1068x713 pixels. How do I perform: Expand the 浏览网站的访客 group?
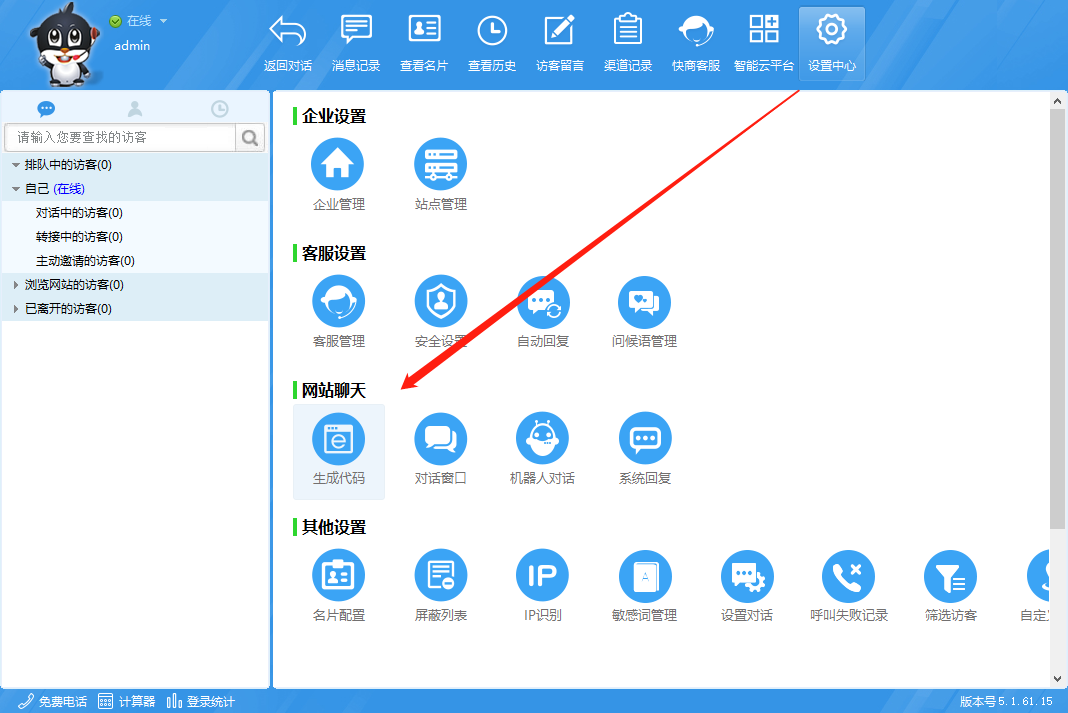coord(15,285)
